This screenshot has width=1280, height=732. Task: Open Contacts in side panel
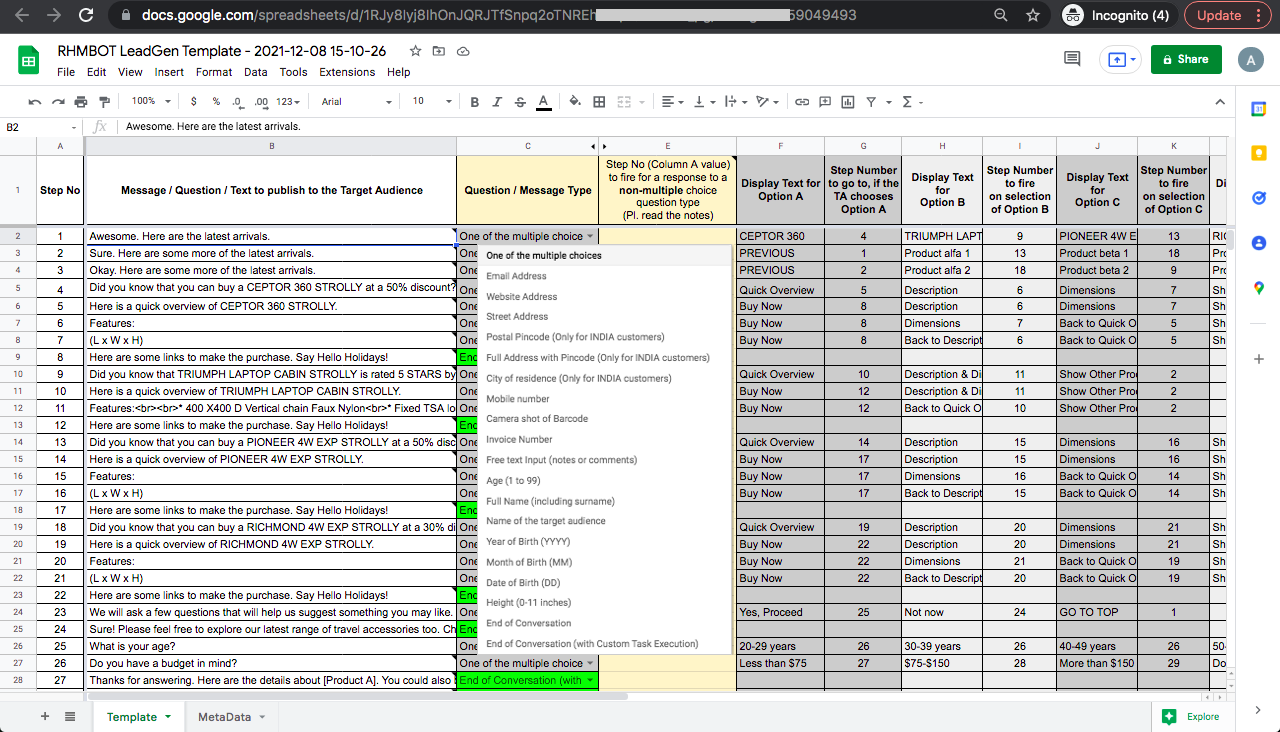1259,243
